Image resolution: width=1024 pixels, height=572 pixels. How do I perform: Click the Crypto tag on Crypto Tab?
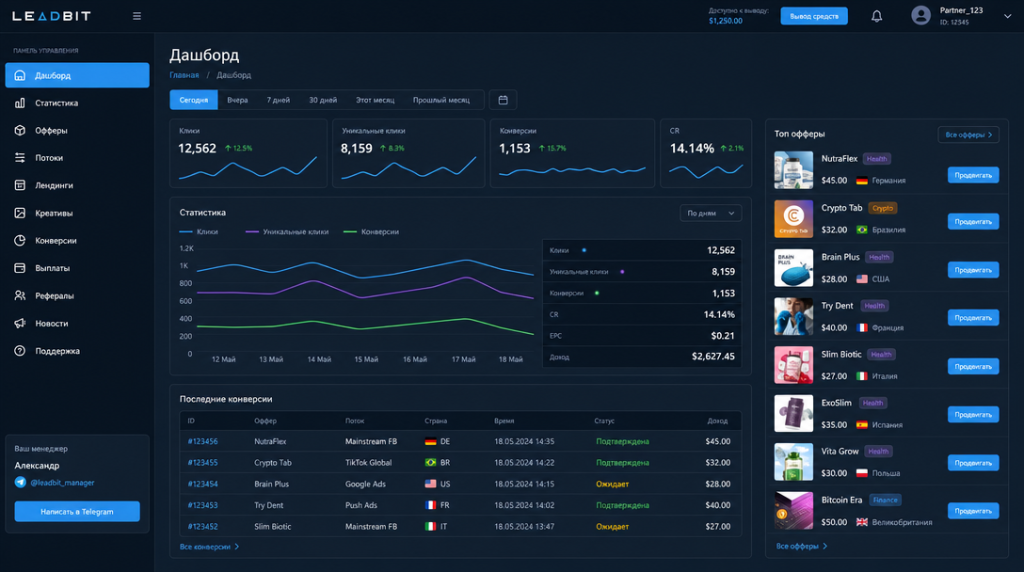tap(882, 208)
